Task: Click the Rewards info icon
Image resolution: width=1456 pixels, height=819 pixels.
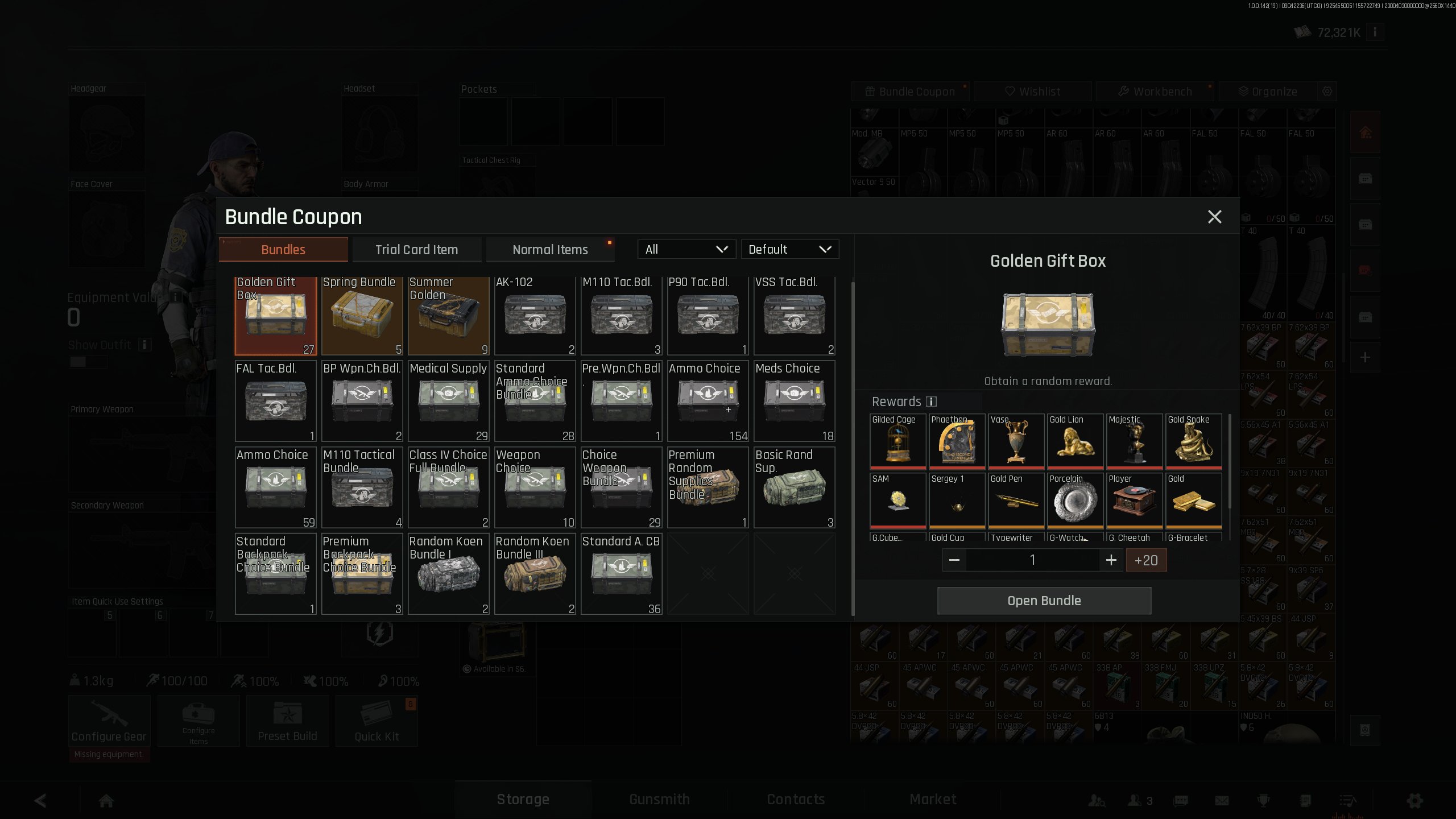Action: [931, 402]
